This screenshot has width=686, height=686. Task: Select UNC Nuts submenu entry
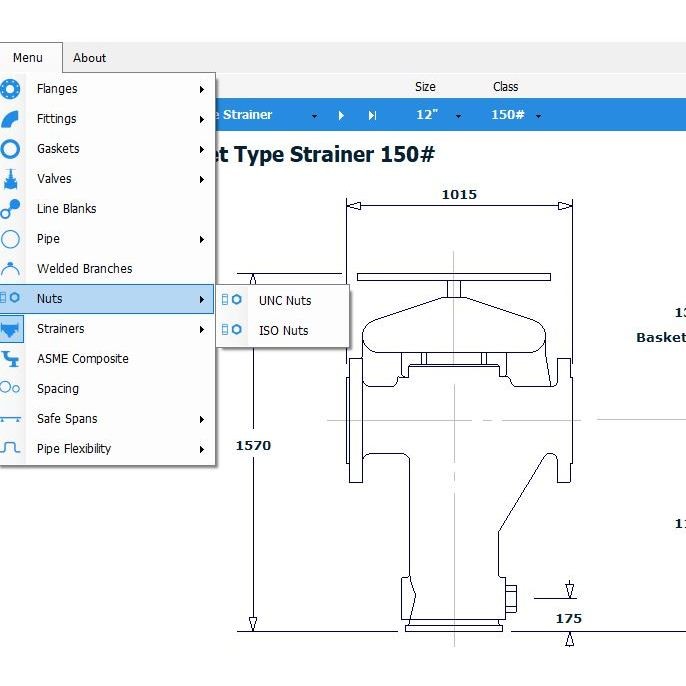(283, 301)
